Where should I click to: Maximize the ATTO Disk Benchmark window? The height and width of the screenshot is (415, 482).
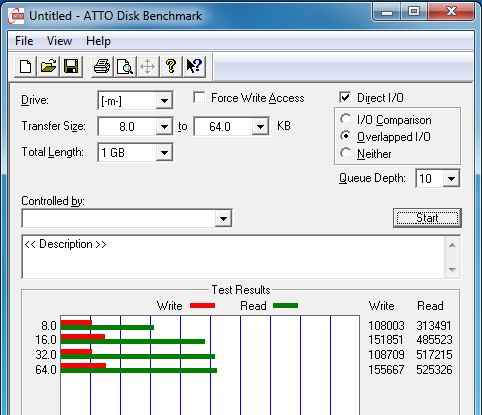pyautogui.click(x=414, y=12)
